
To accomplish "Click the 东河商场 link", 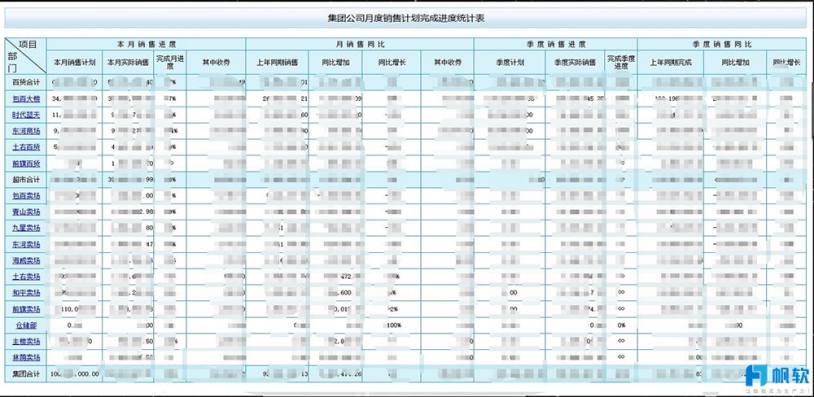I will pos(26,131).
